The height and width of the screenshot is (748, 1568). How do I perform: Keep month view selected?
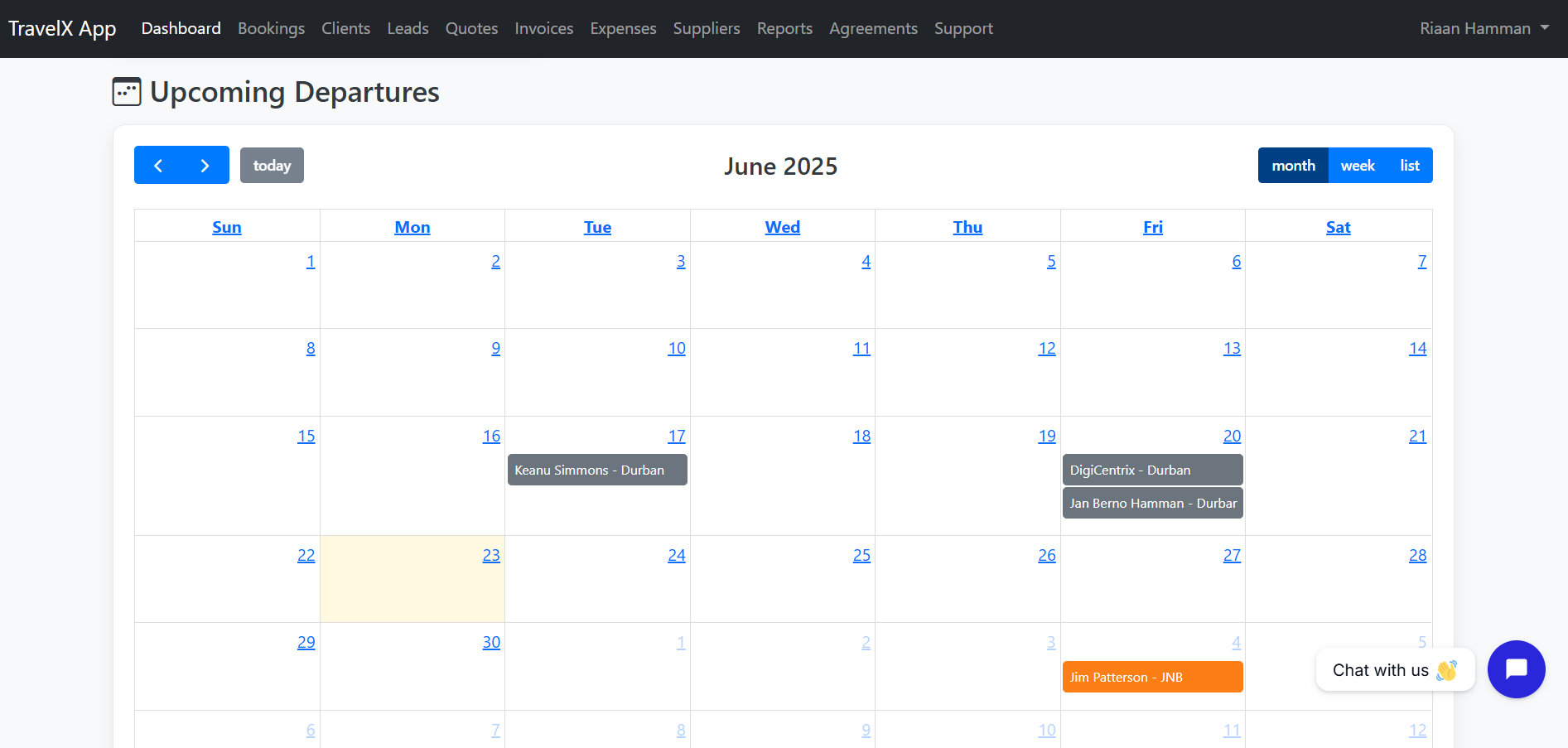[1292, 165]
